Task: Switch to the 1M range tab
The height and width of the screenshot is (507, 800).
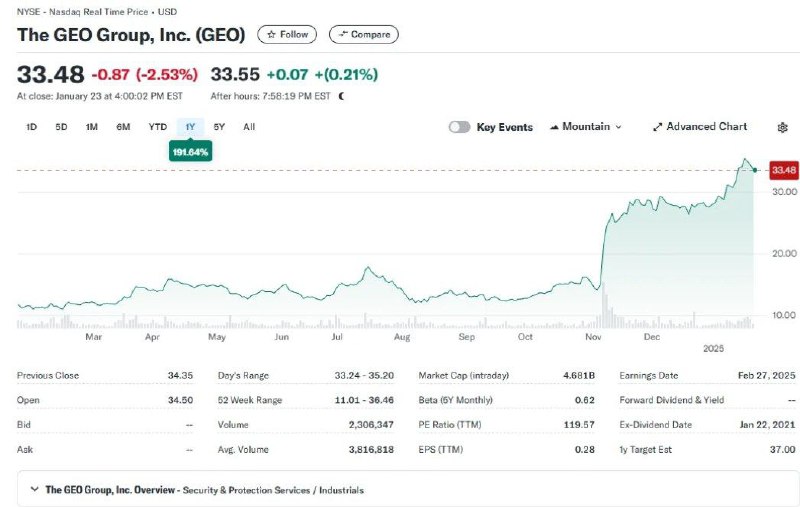Action: (92, 127)
